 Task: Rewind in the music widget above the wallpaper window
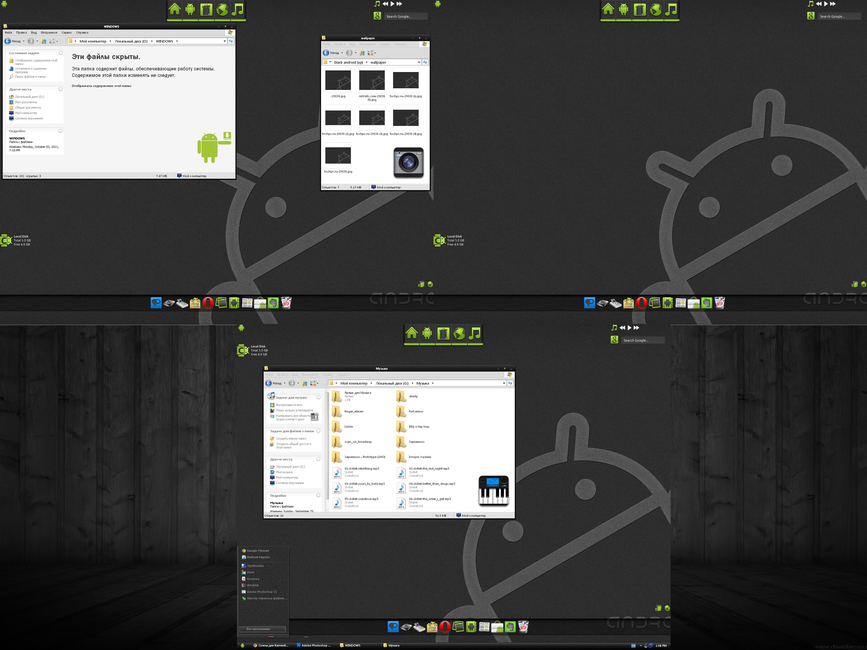coord(385,4)
